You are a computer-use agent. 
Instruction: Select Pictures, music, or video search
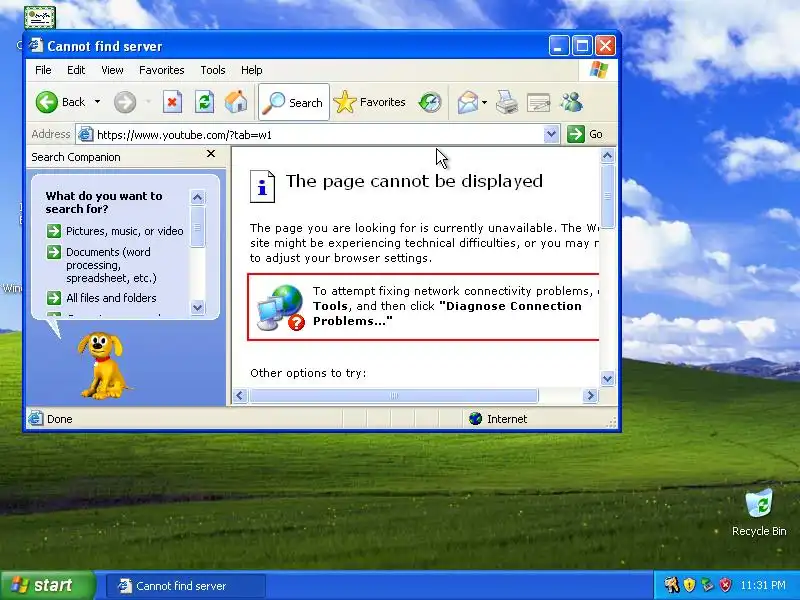click(x=124, y=231)
